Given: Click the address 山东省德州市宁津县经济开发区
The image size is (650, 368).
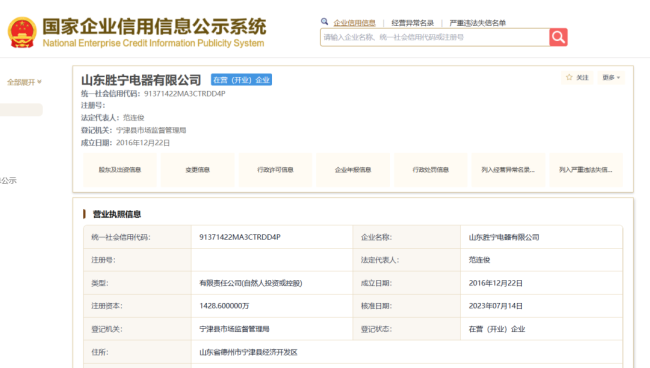Looking at the screenshot, I should [248, 352].
